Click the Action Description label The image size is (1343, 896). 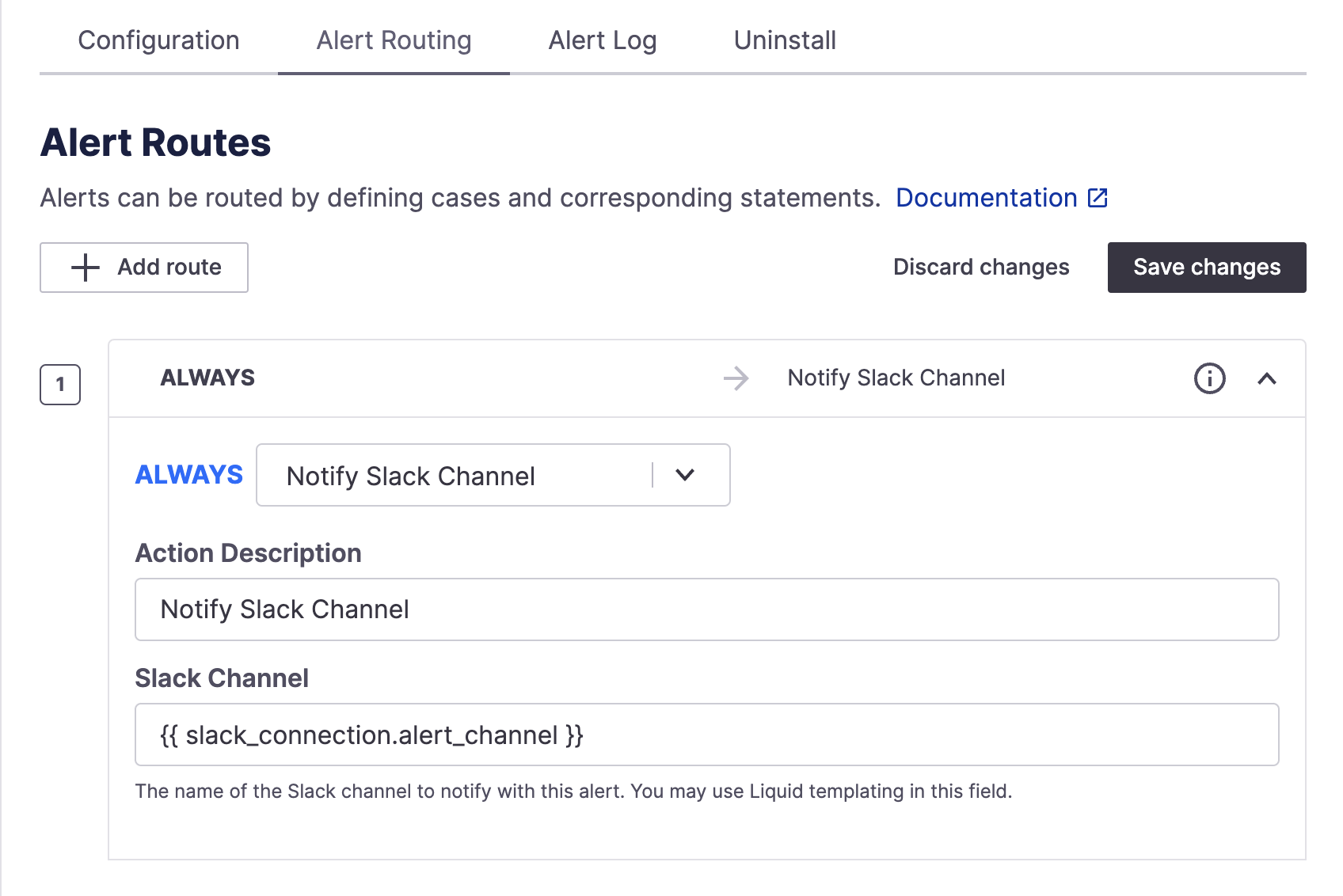tap(248, 553)
